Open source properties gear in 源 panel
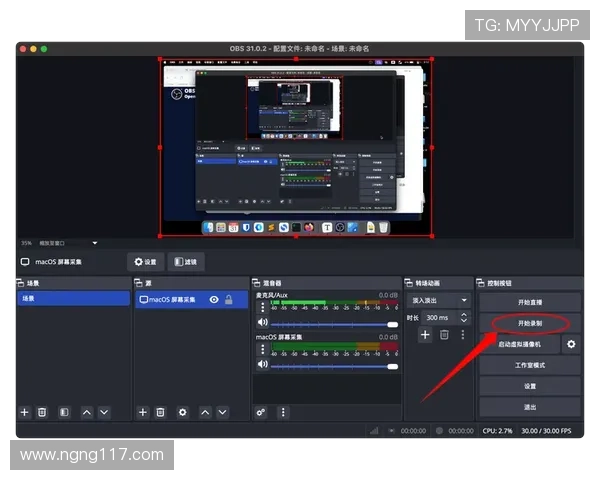Viewport: 600px width, 480px height. [x=183, y=412]
